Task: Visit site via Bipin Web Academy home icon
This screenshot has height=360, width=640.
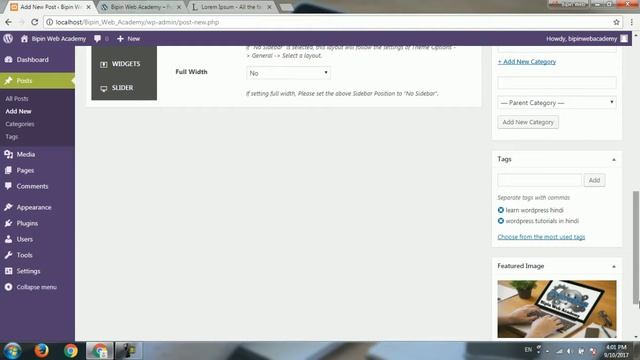Action: pyautogui.click(x=24, y=39)
